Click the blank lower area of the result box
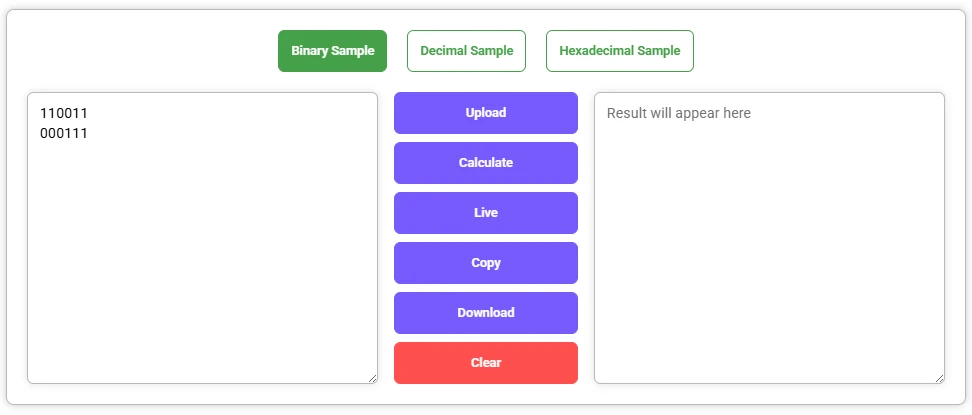Viewport: 972px width, 415px height. tap(768, 290)
